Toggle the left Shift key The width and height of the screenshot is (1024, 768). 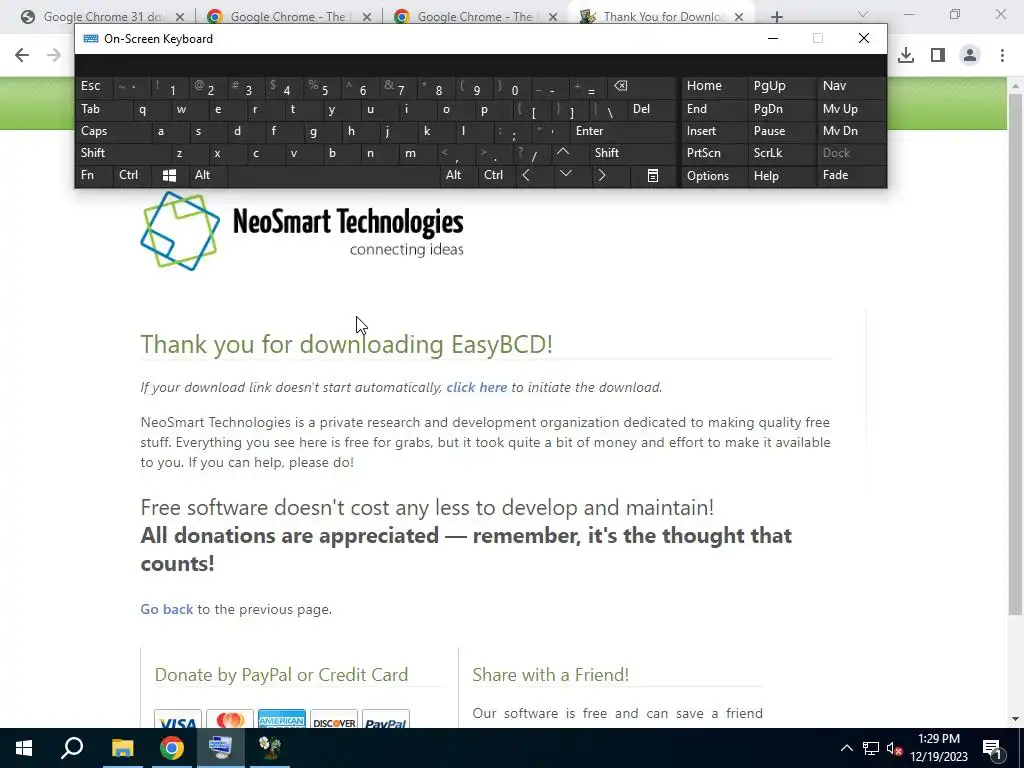(x=122, y=153)
